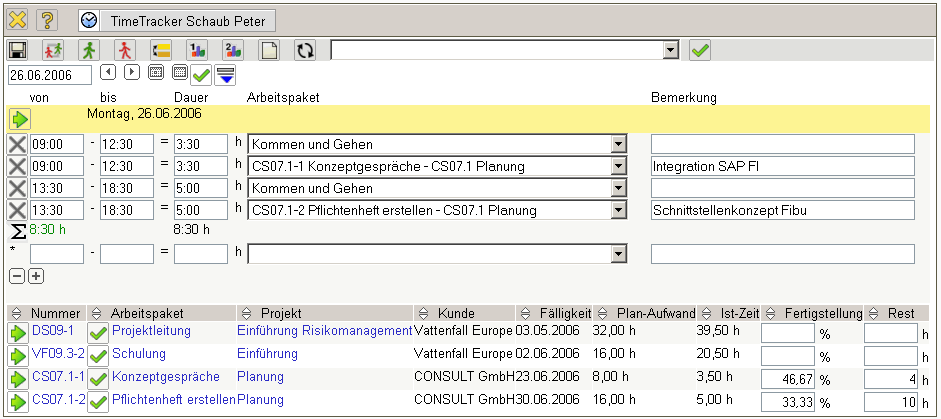Image resolution: width=941 pixels, height=419 pixels.
Task: Click the save floppy disk icon
Action: (17, 50)
